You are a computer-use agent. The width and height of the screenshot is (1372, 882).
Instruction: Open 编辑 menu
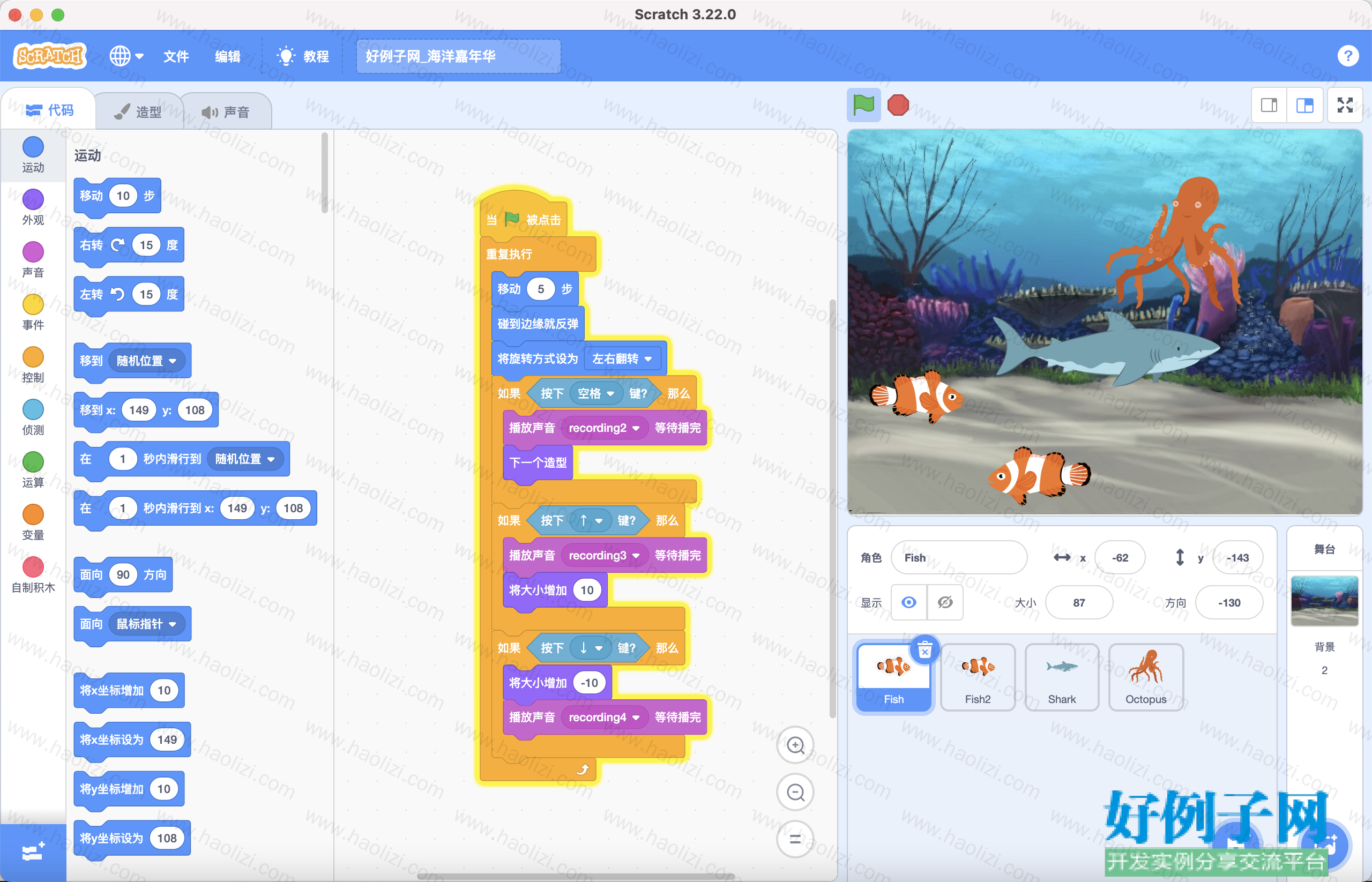tap(227, 56)
